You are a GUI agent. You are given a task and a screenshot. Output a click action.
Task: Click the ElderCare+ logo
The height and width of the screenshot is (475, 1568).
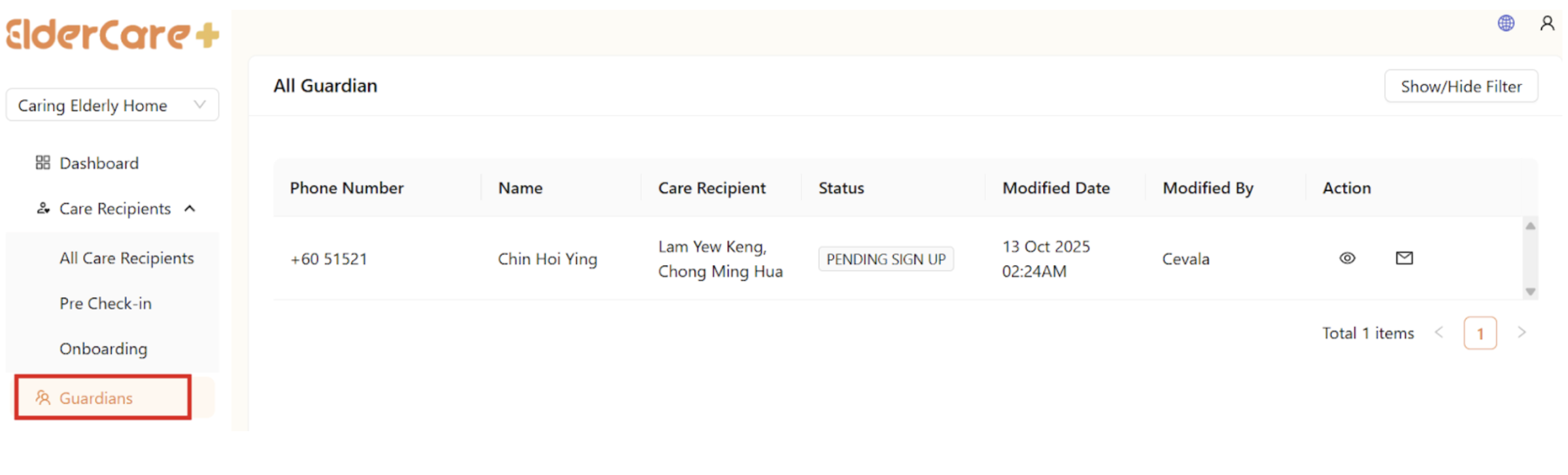[112, 35]
